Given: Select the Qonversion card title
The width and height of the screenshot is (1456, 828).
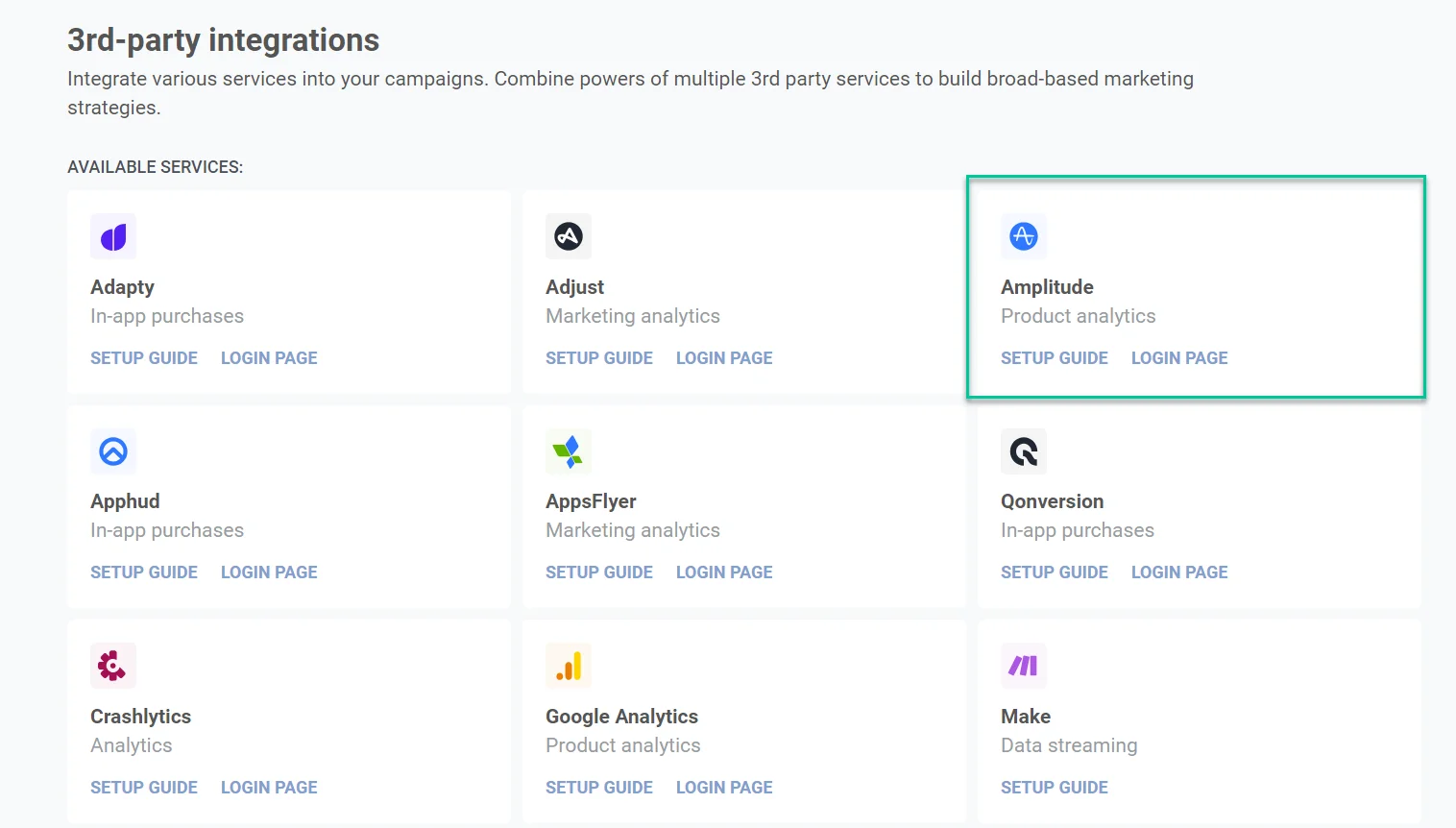Looking at the screenshot, I should (x=1052, y=501).
